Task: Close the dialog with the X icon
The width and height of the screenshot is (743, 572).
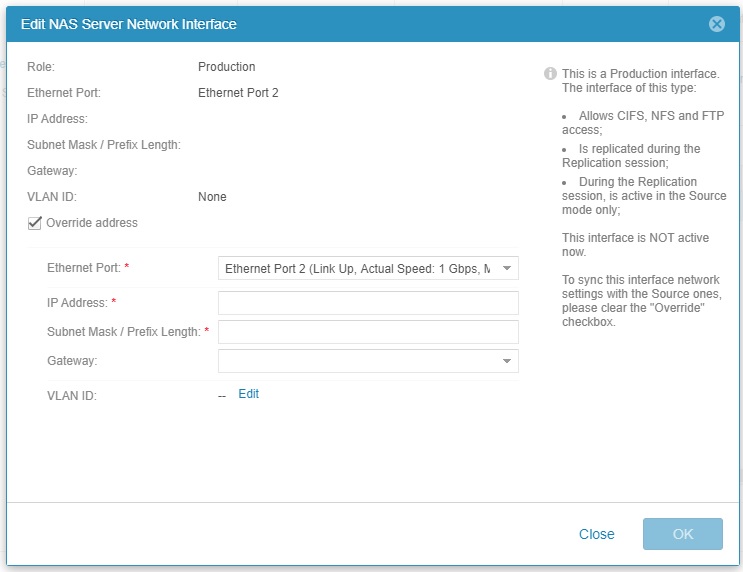Action: pyautogui.click(x=716, y=24)
